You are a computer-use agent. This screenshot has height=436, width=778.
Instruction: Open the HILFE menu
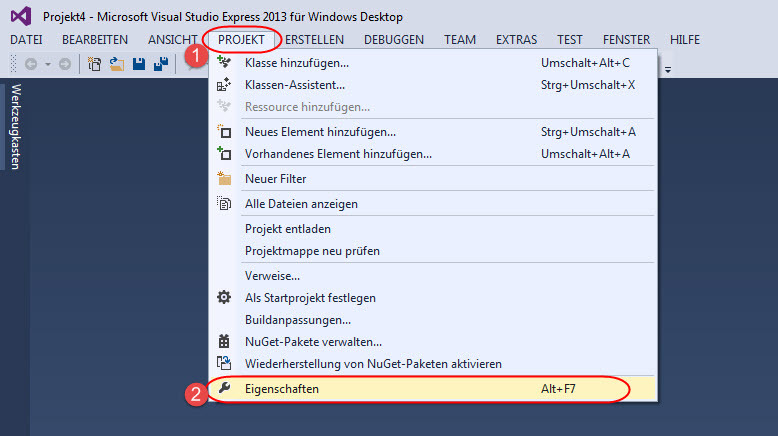point(685,40)
